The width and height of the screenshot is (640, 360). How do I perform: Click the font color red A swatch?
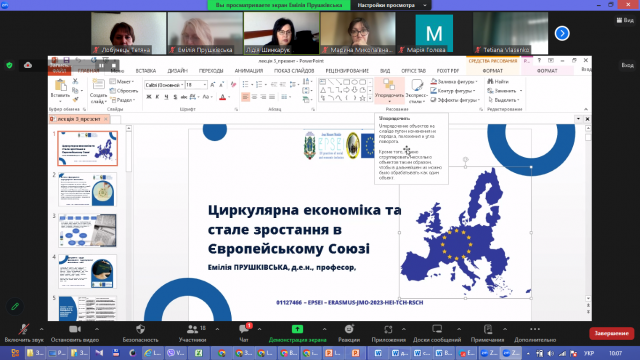(222, 97)
